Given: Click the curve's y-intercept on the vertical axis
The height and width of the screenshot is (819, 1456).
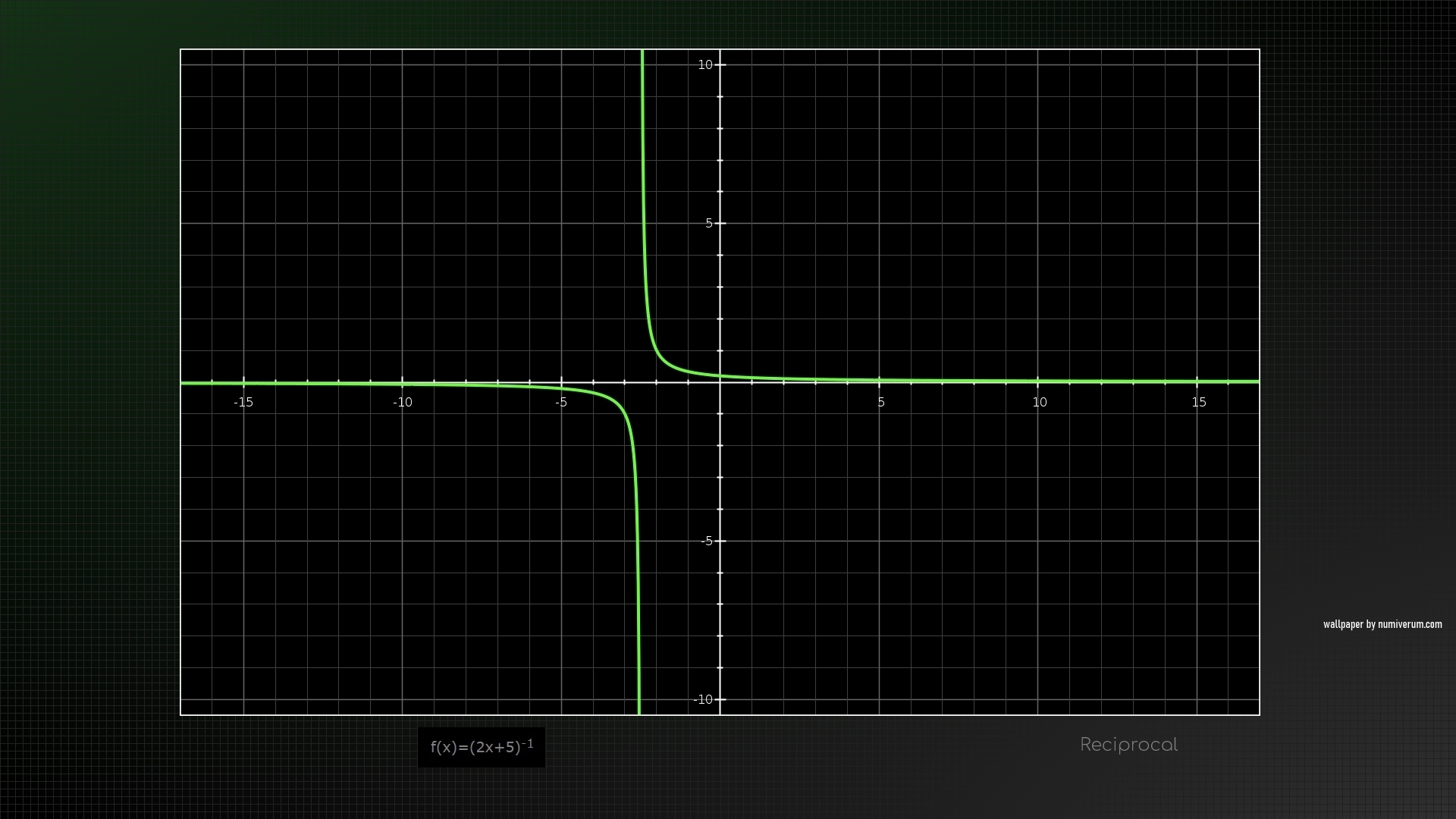Looking at the screenshot, I should (x=720, y=375).
